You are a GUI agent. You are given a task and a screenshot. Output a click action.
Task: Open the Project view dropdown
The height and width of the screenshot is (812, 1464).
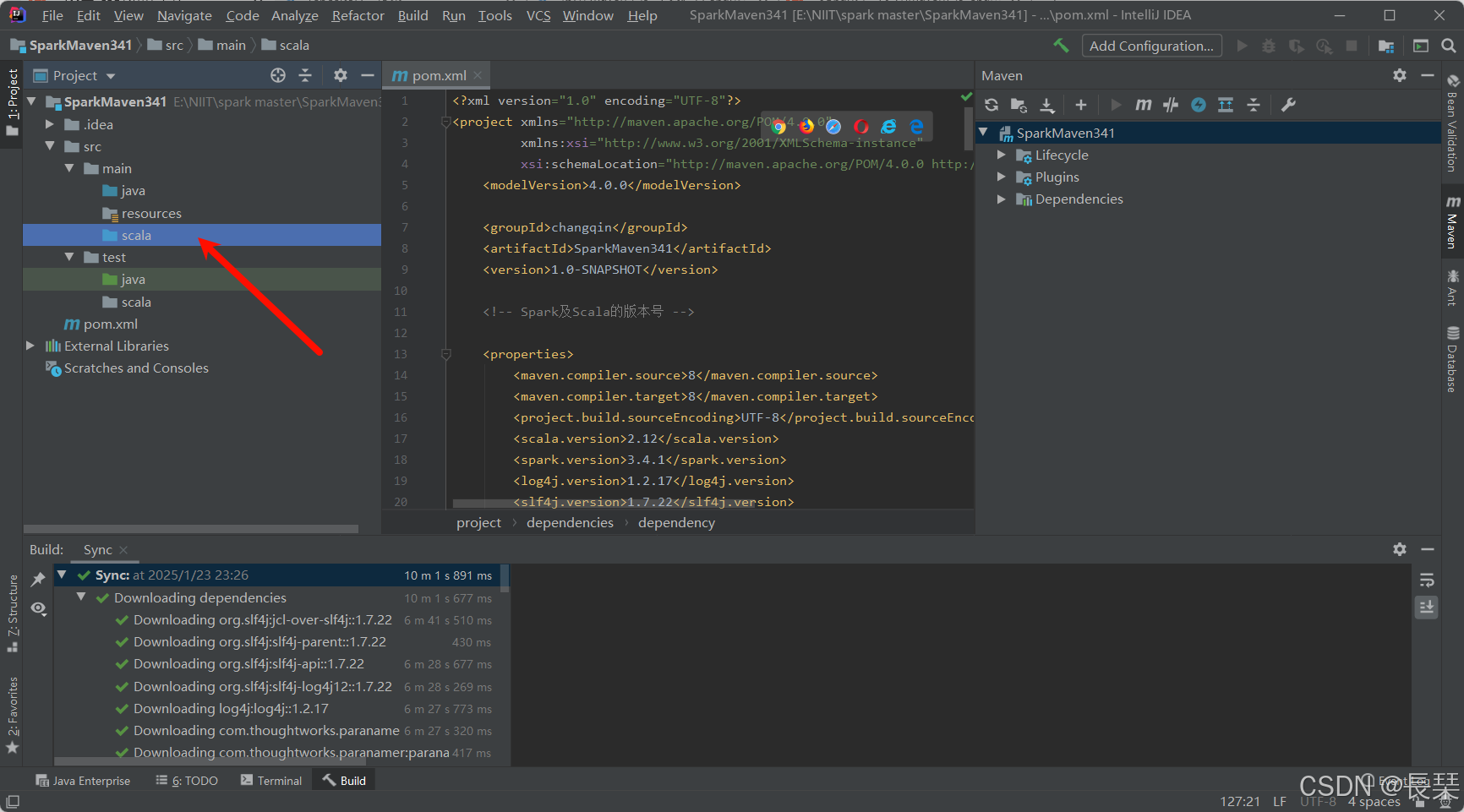coord(74,75)
